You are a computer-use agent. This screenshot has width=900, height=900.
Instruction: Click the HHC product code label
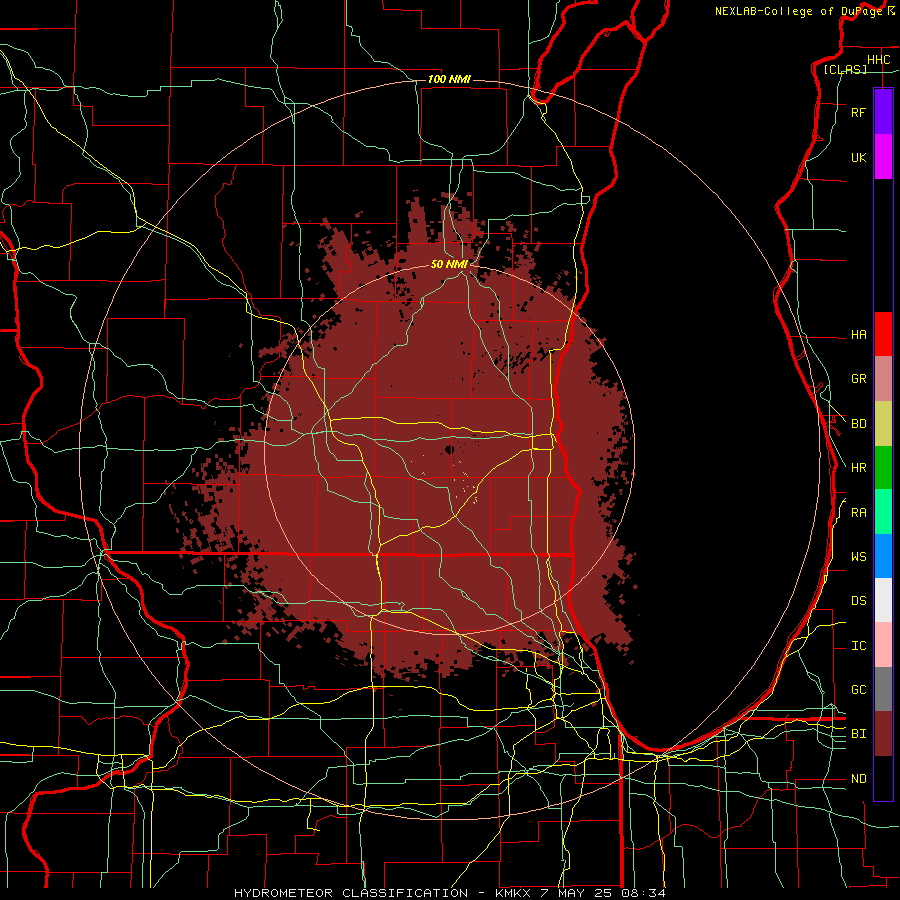coord(878,60)
